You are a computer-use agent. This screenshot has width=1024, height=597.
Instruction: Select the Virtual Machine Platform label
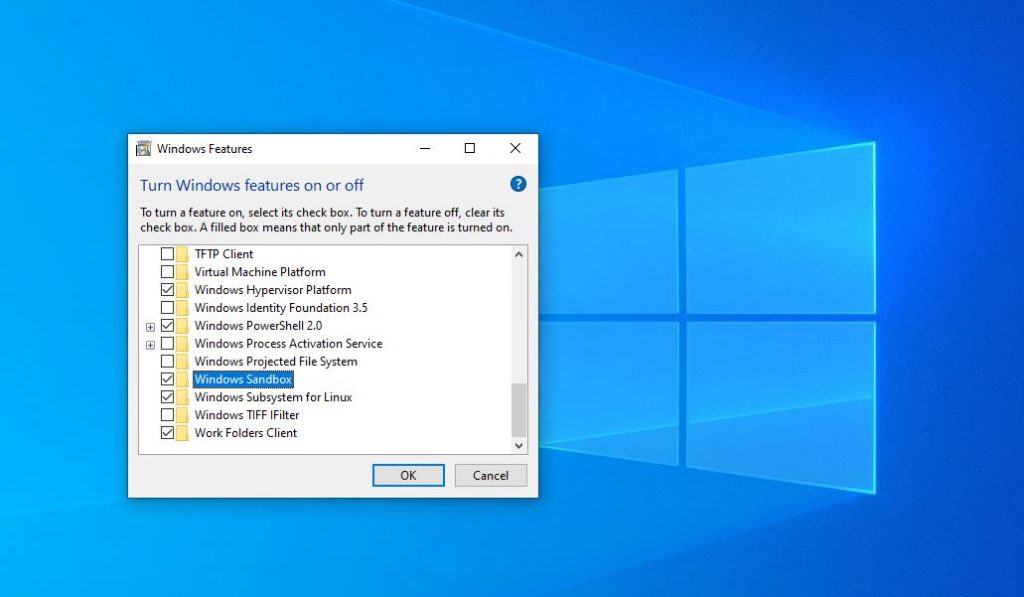click(260, 272)
